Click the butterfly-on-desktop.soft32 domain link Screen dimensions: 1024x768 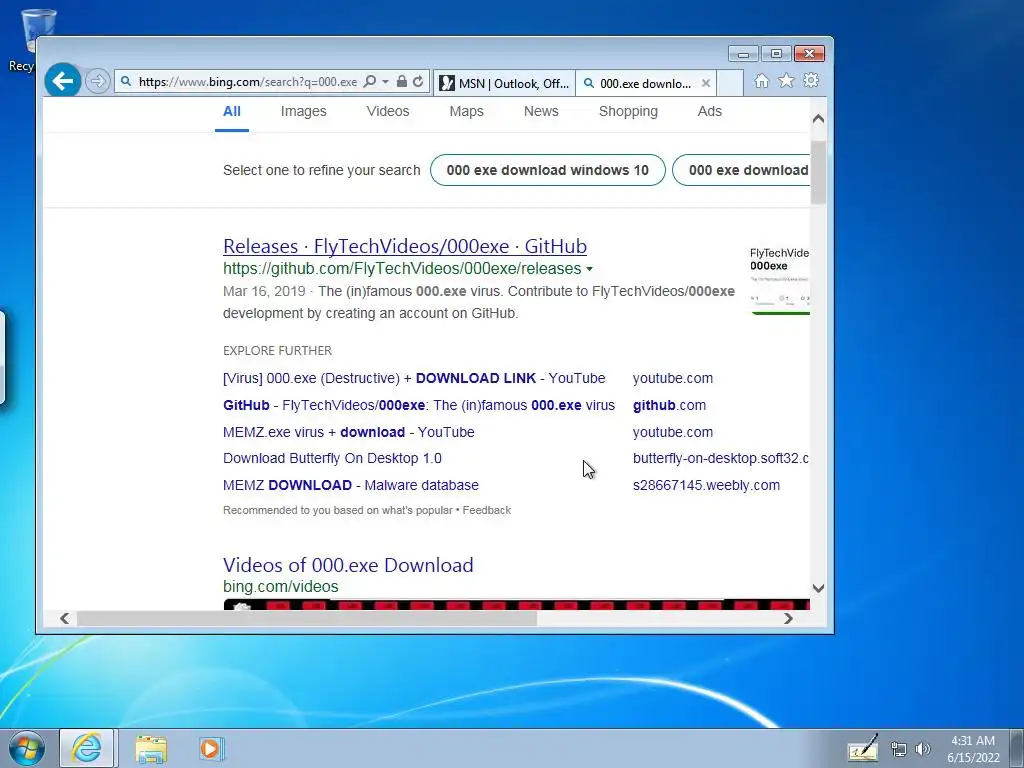(721, 458)
